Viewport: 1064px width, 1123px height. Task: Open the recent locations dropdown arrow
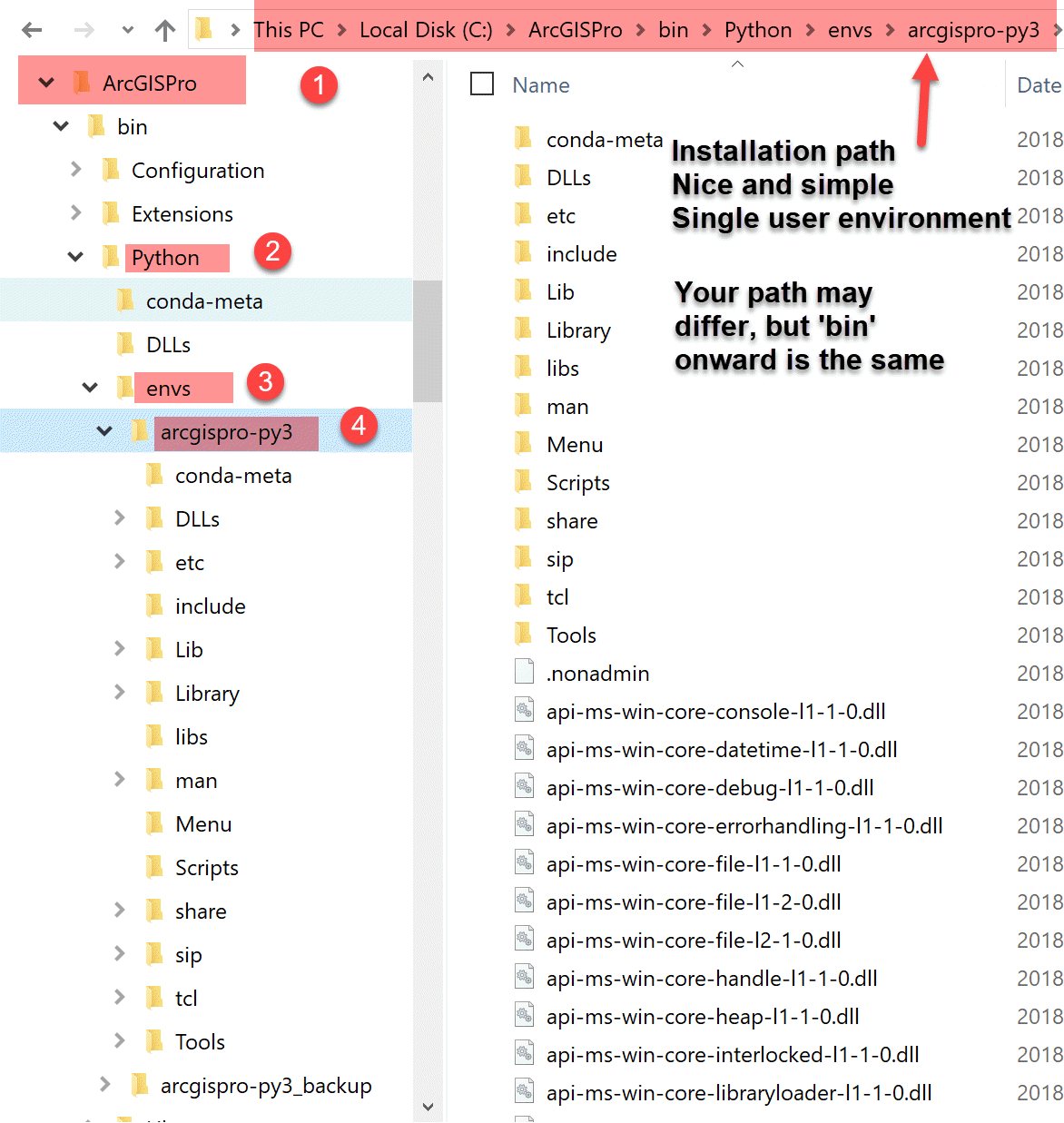pyautogui.click(x=128, y=30)
